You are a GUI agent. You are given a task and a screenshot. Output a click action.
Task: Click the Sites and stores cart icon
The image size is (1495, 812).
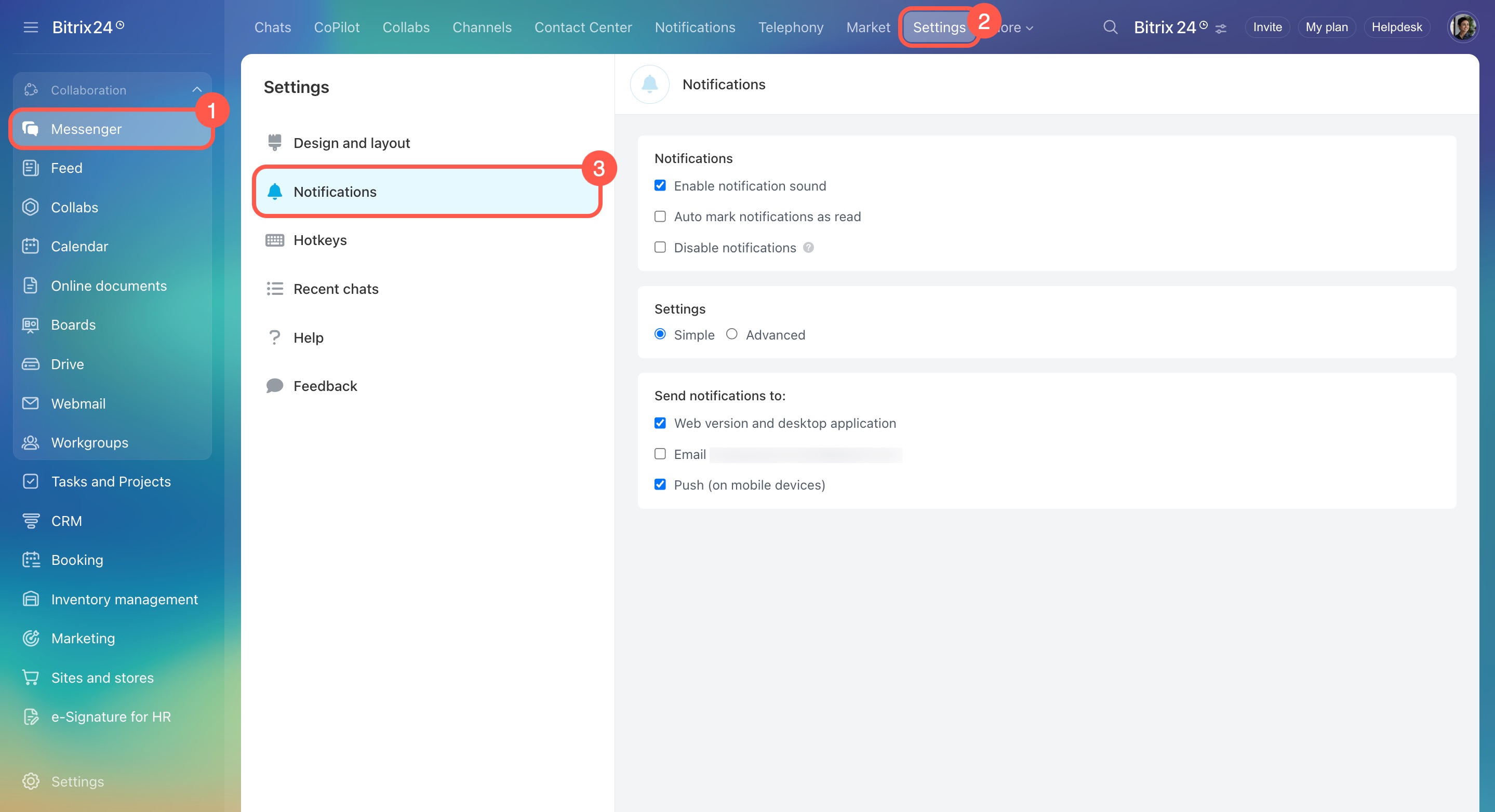(x=30, y=678)
